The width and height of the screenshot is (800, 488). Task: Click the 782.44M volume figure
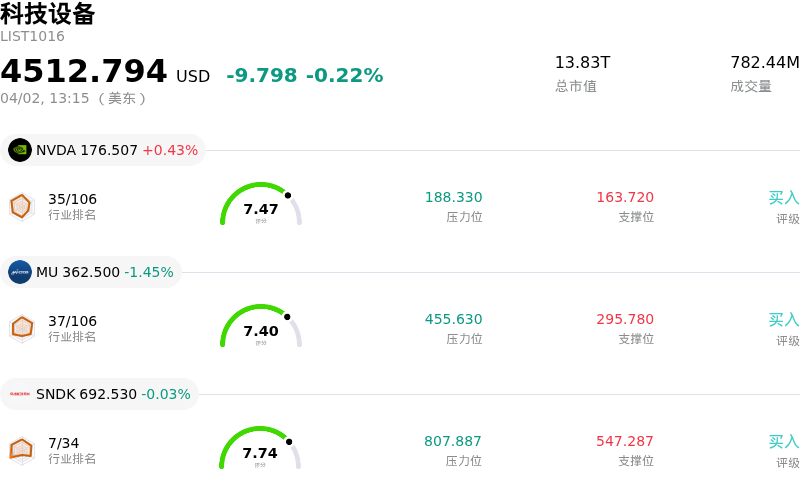pos(764,63)
